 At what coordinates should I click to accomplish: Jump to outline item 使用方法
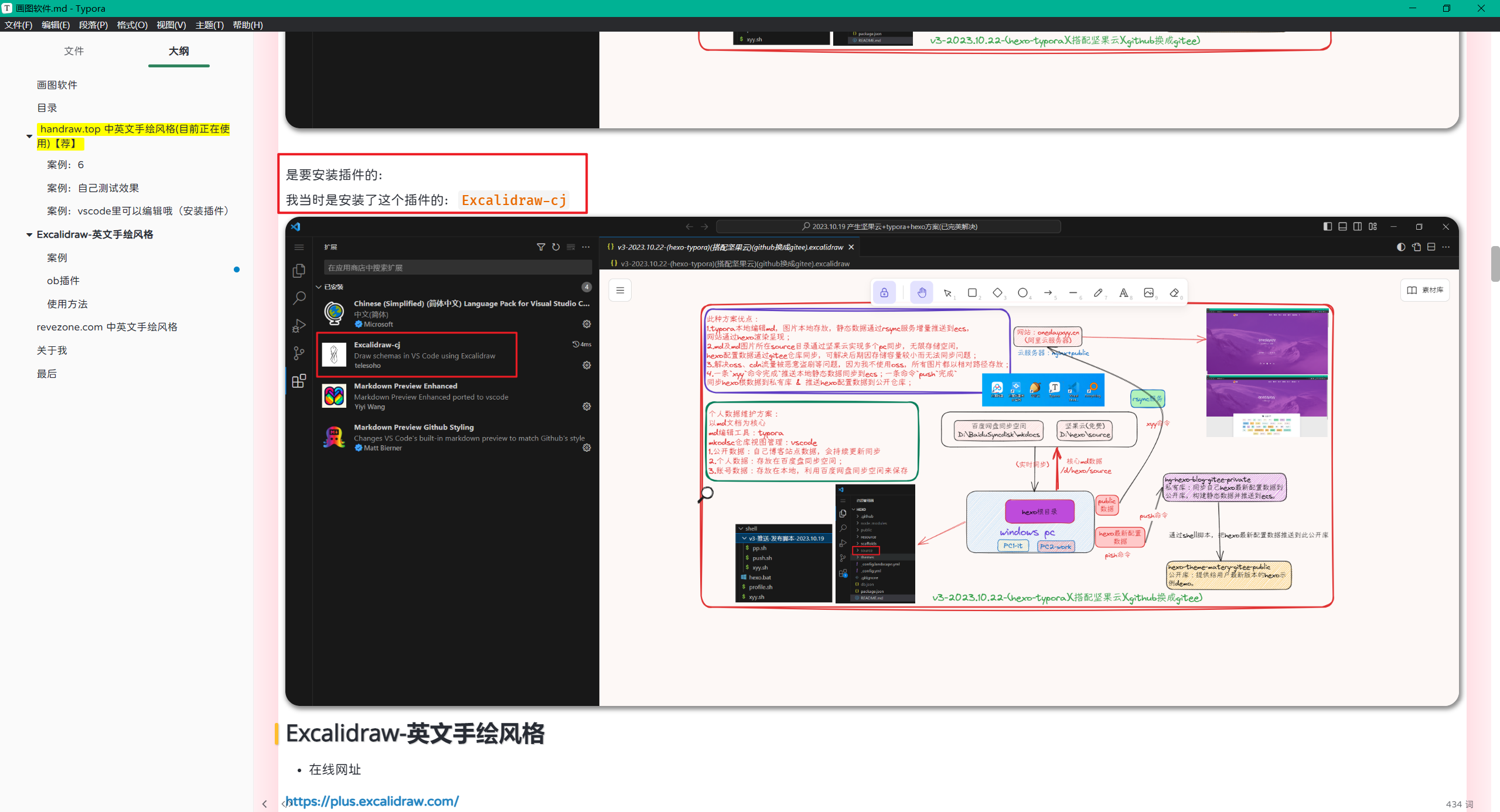[x=67, y=304]
